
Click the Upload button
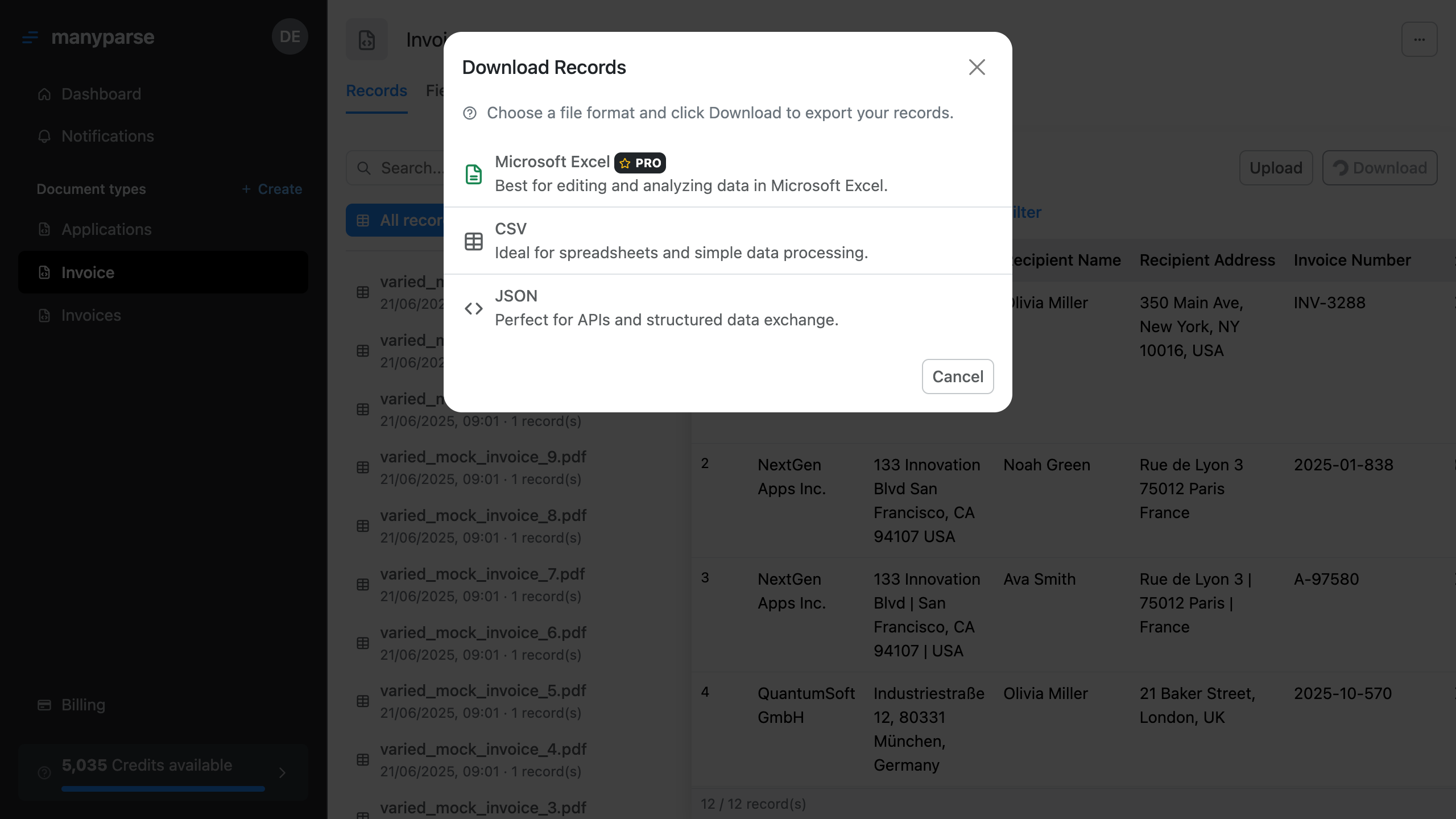pyautogui.click(x=1276, y=168)
